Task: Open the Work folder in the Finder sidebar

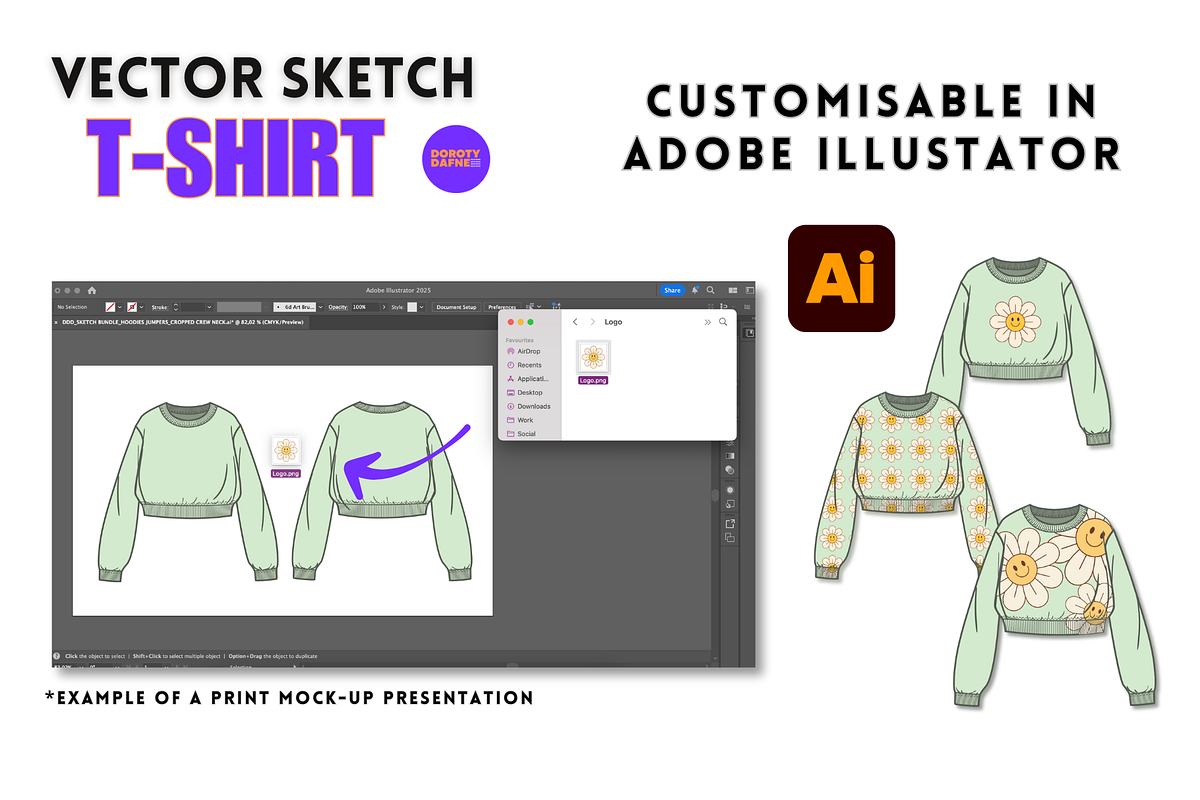Action: click(x=520, y=420)
